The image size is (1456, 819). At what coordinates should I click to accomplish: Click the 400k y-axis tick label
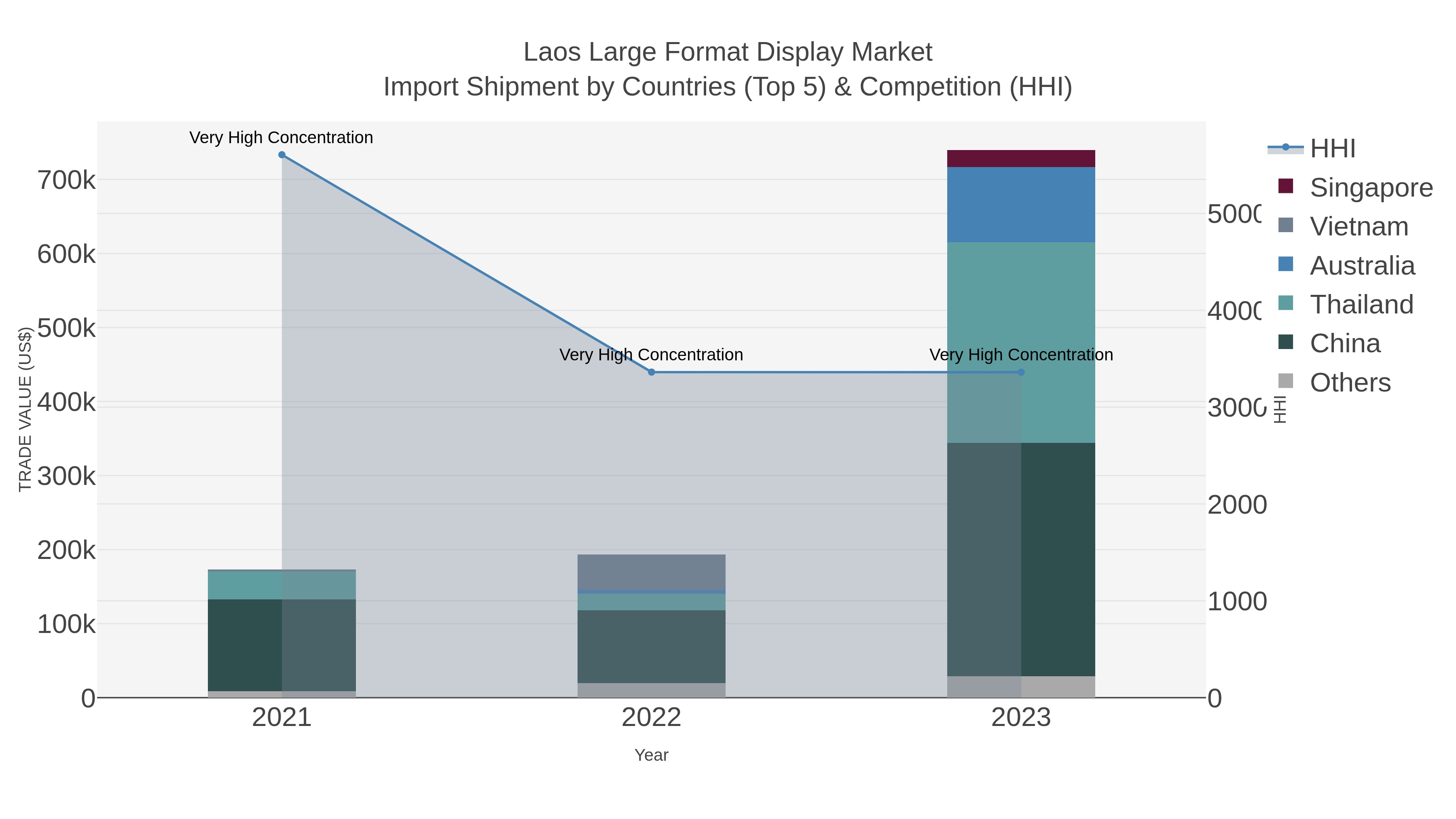click(67, 402)
